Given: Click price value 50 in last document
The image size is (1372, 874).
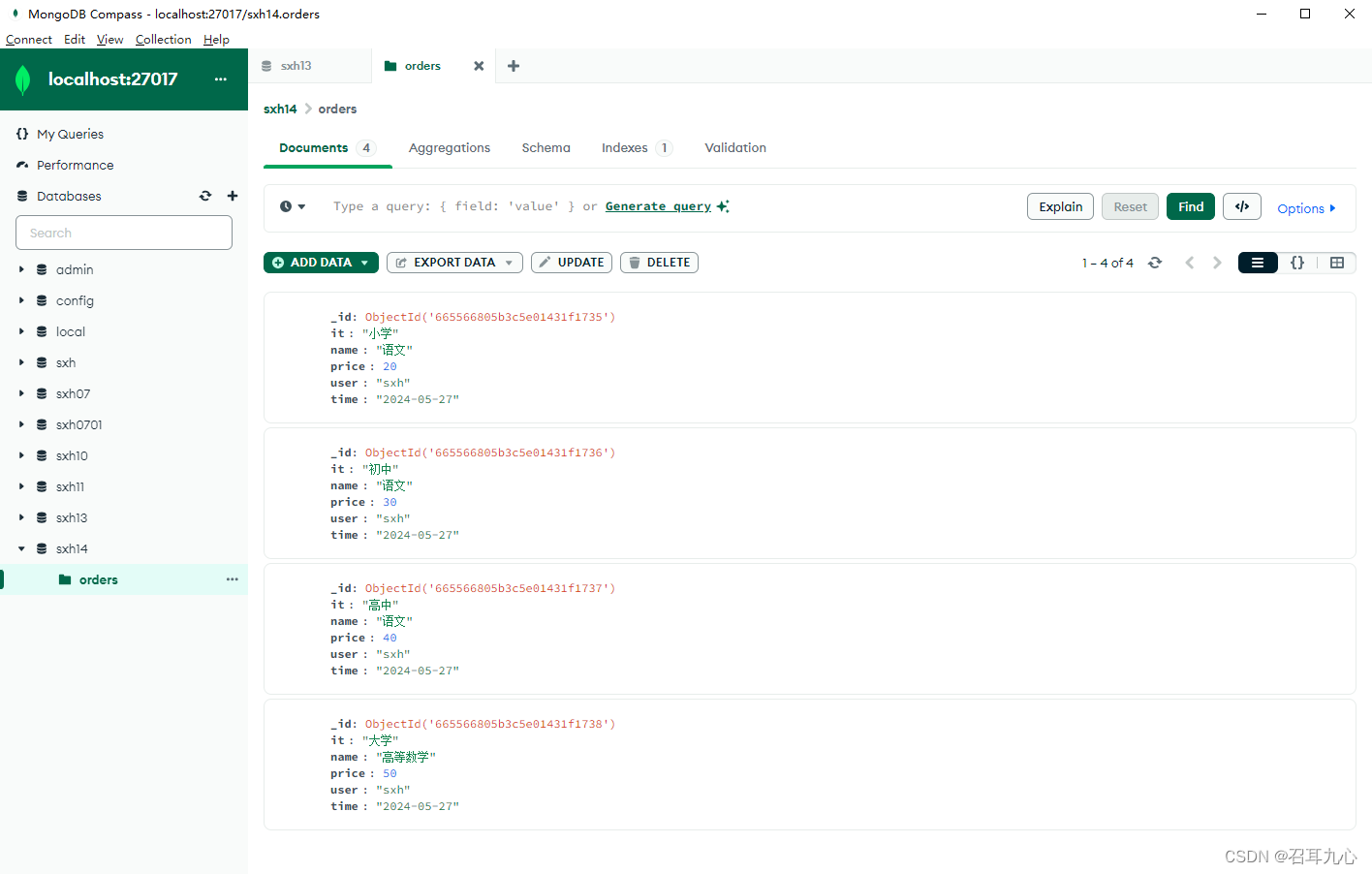Looking at the screenshot, I should [x=390, y=773].
